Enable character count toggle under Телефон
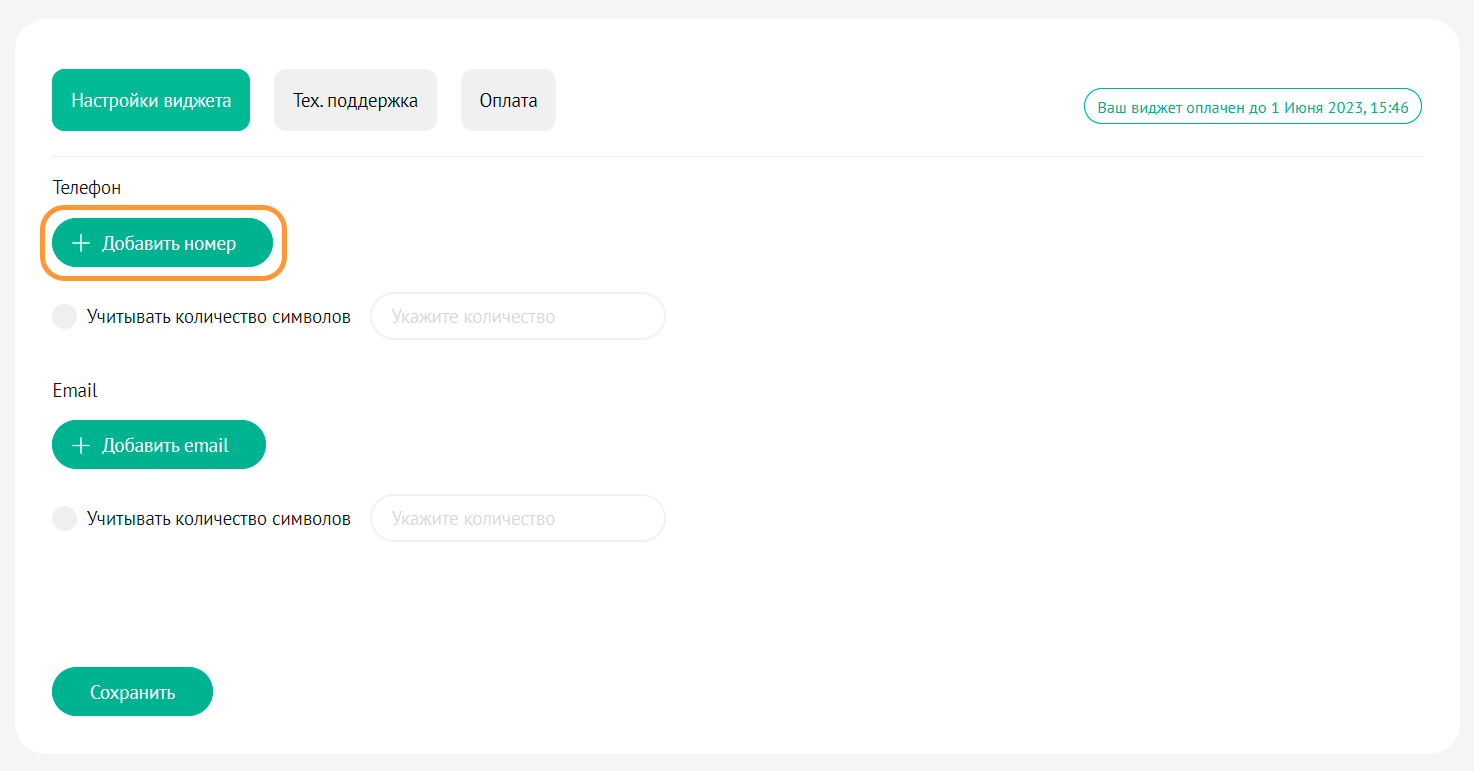 64,317
